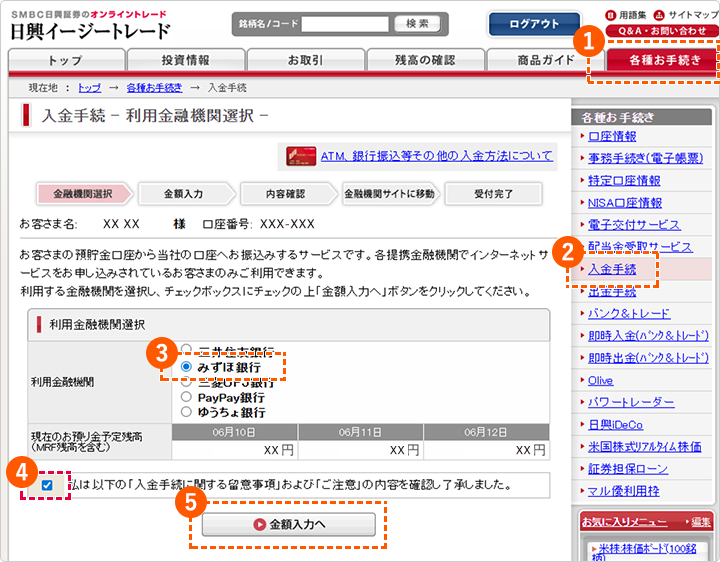Open 入金手続 sidebar link
Viewport: 720px width, 562px height.
(x=612, y=269)
